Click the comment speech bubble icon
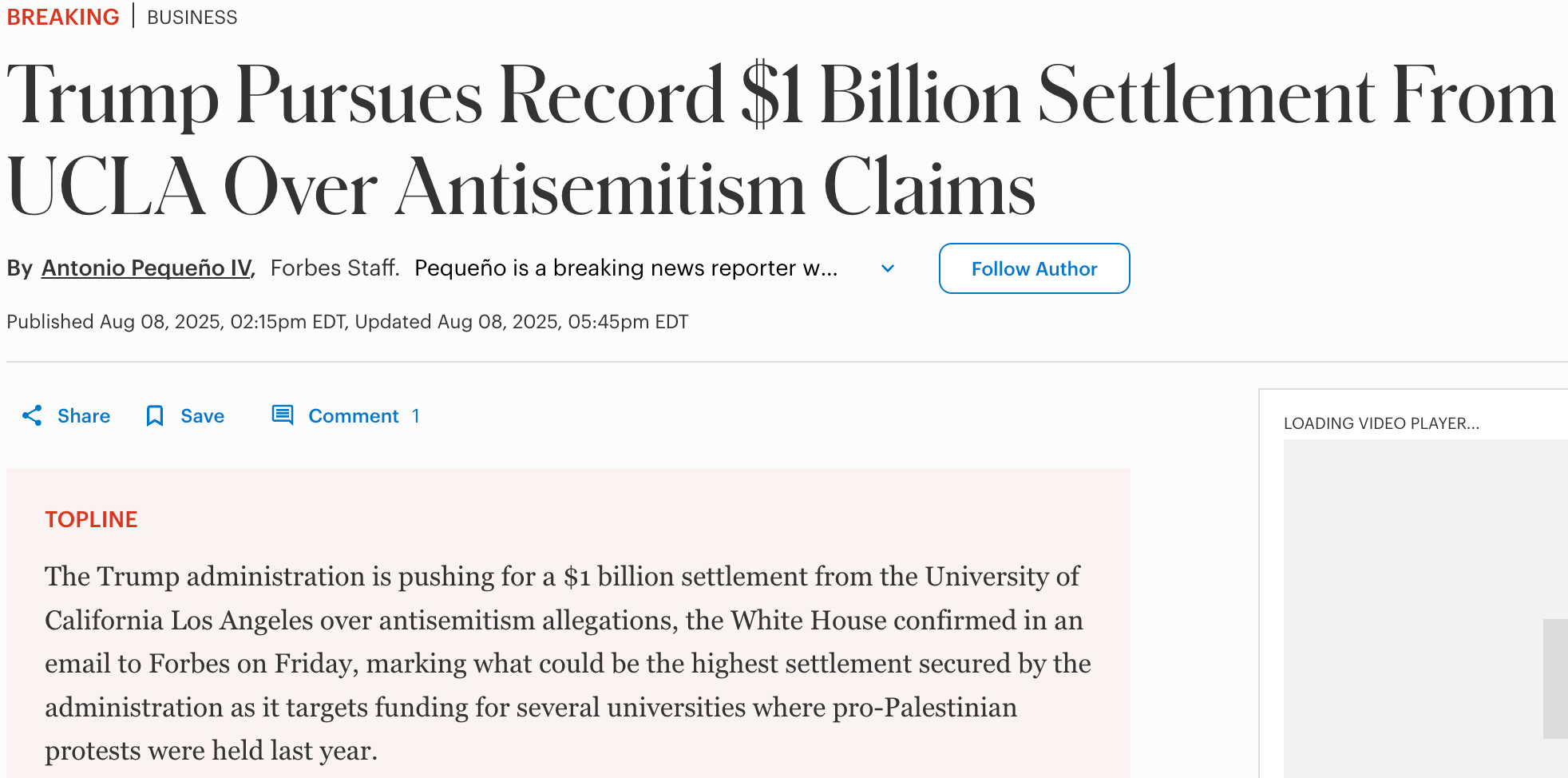Image resolution: width=1568 pixels, height=778 pixels. point(283,415)
